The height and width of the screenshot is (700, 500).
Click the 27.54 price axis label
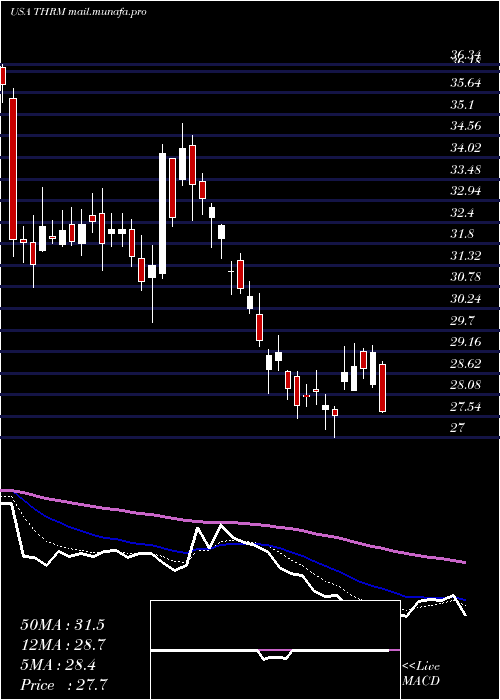tap(466, 407)
